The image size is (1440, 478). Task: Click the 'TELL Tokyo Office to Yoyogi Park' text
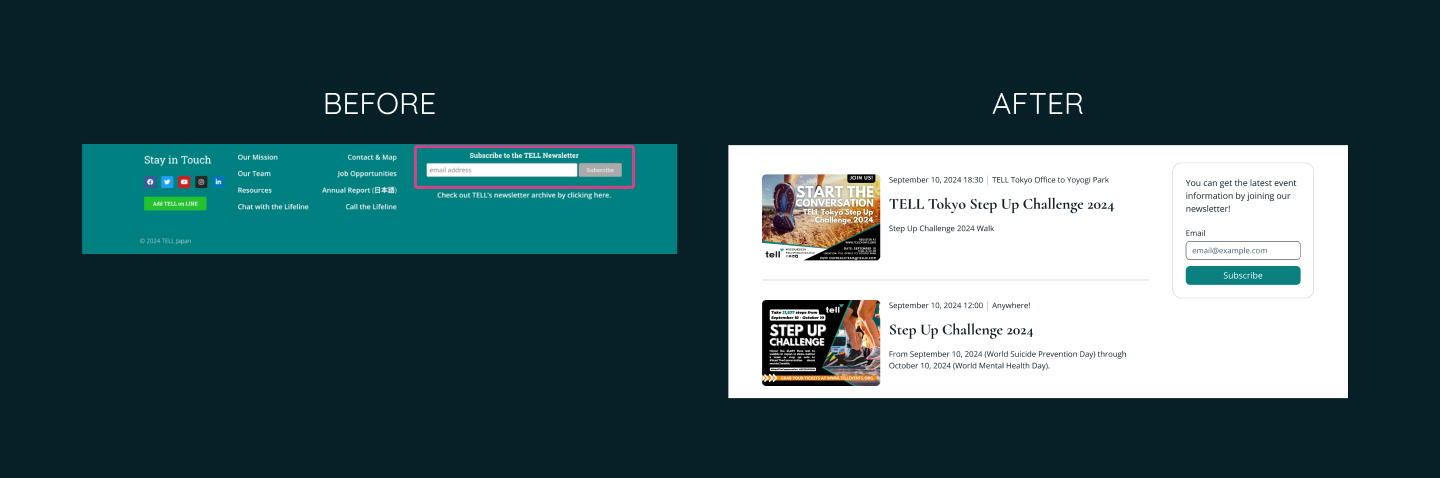click(1050, 180)
